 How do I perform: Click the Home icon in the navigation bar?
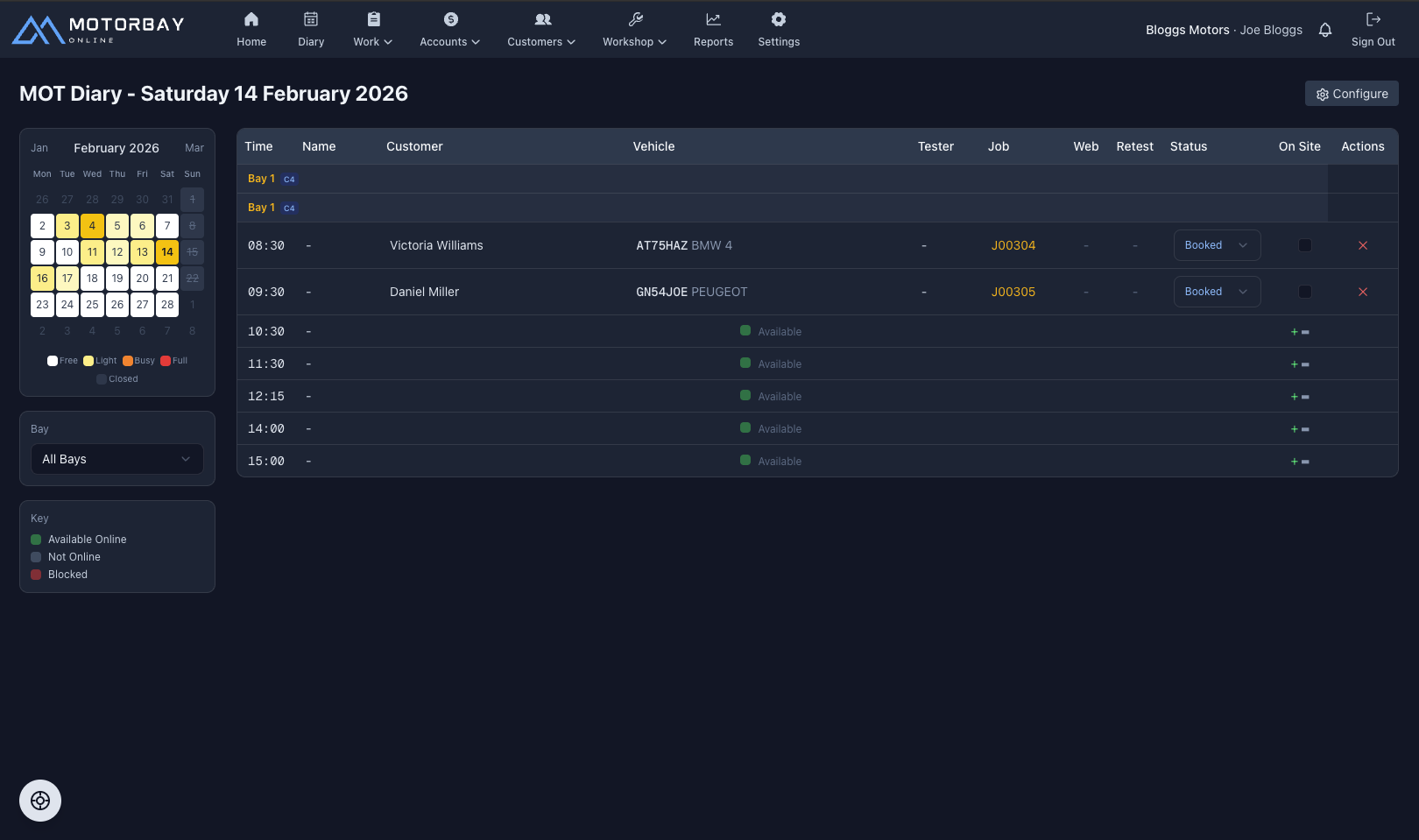tap(251, 18)
